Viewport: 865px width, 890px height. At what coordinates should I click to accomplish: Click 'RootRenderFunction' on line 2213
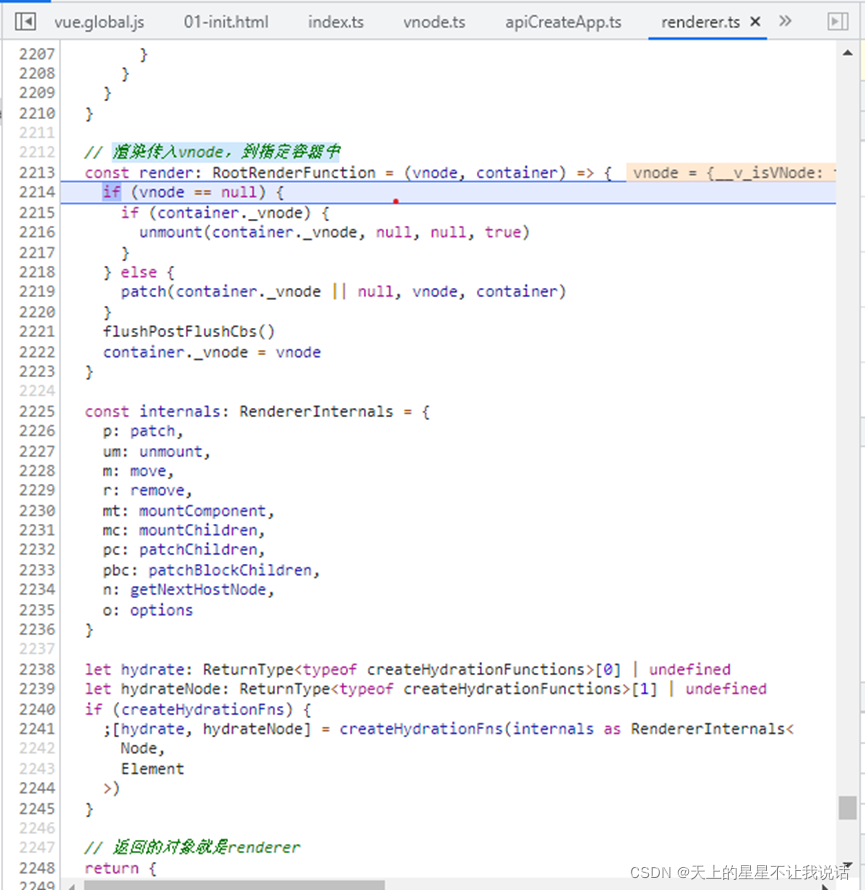[294, 173]
